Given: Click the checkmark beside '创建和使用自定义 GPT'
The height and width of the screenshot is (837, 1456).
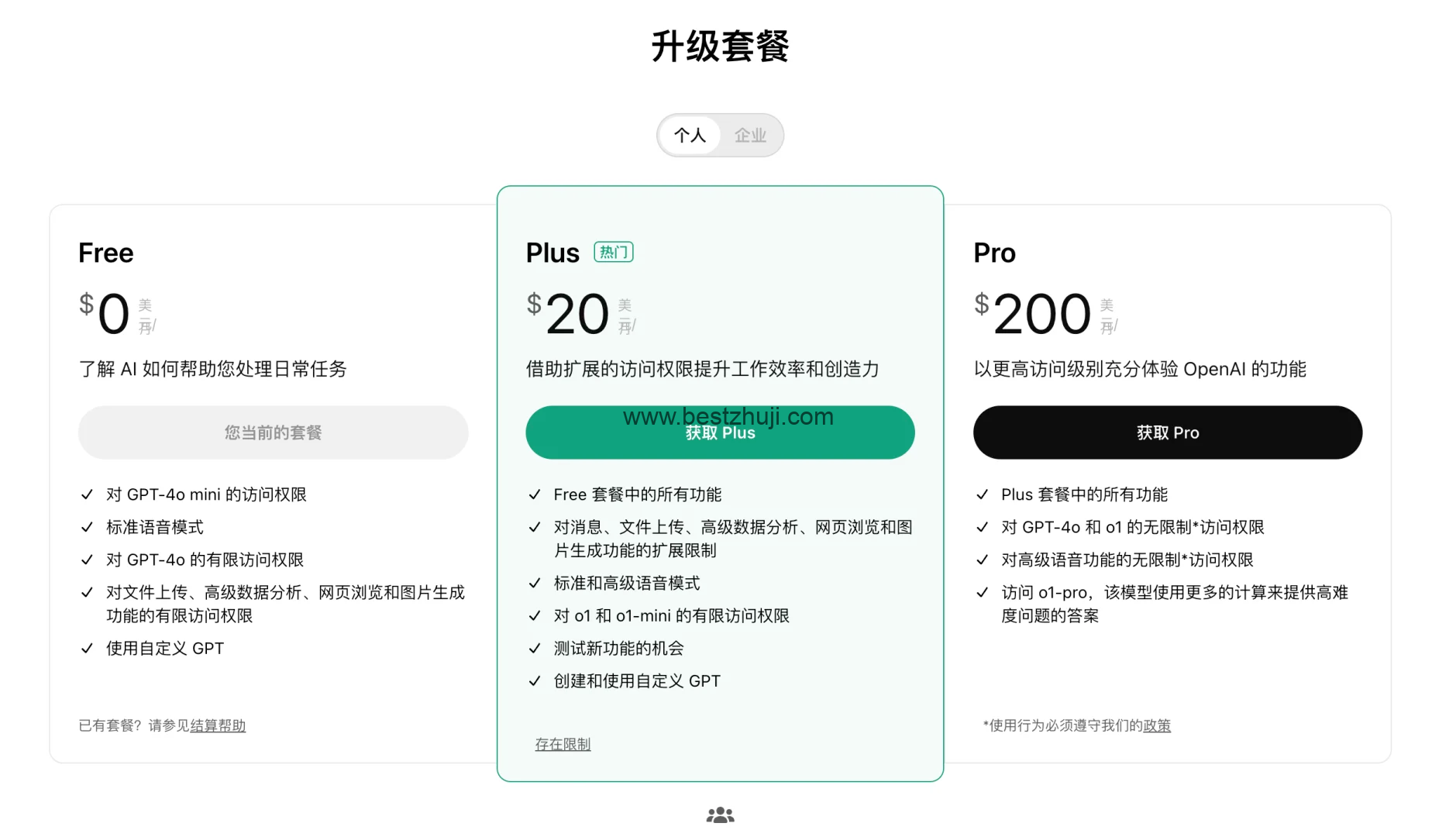Looking at the screenshot, I should (535, 680).
